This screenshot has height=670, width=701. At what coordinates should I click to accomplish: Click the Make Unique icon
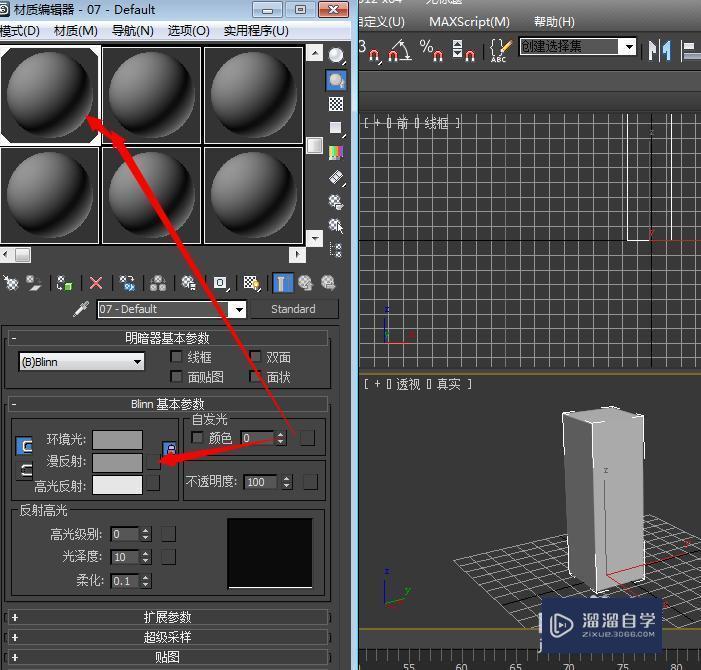(x=158, y=283)
